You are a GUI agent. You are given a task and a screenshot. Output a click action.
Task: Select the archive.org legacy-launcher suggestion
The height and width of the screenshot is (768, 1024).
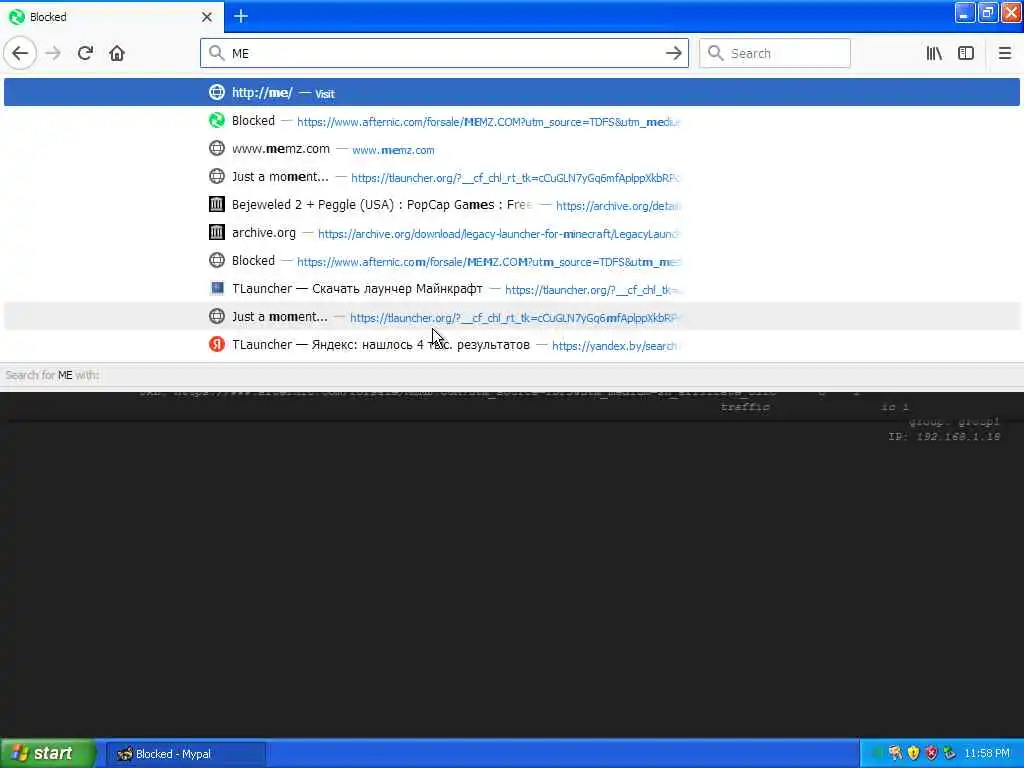511,233
